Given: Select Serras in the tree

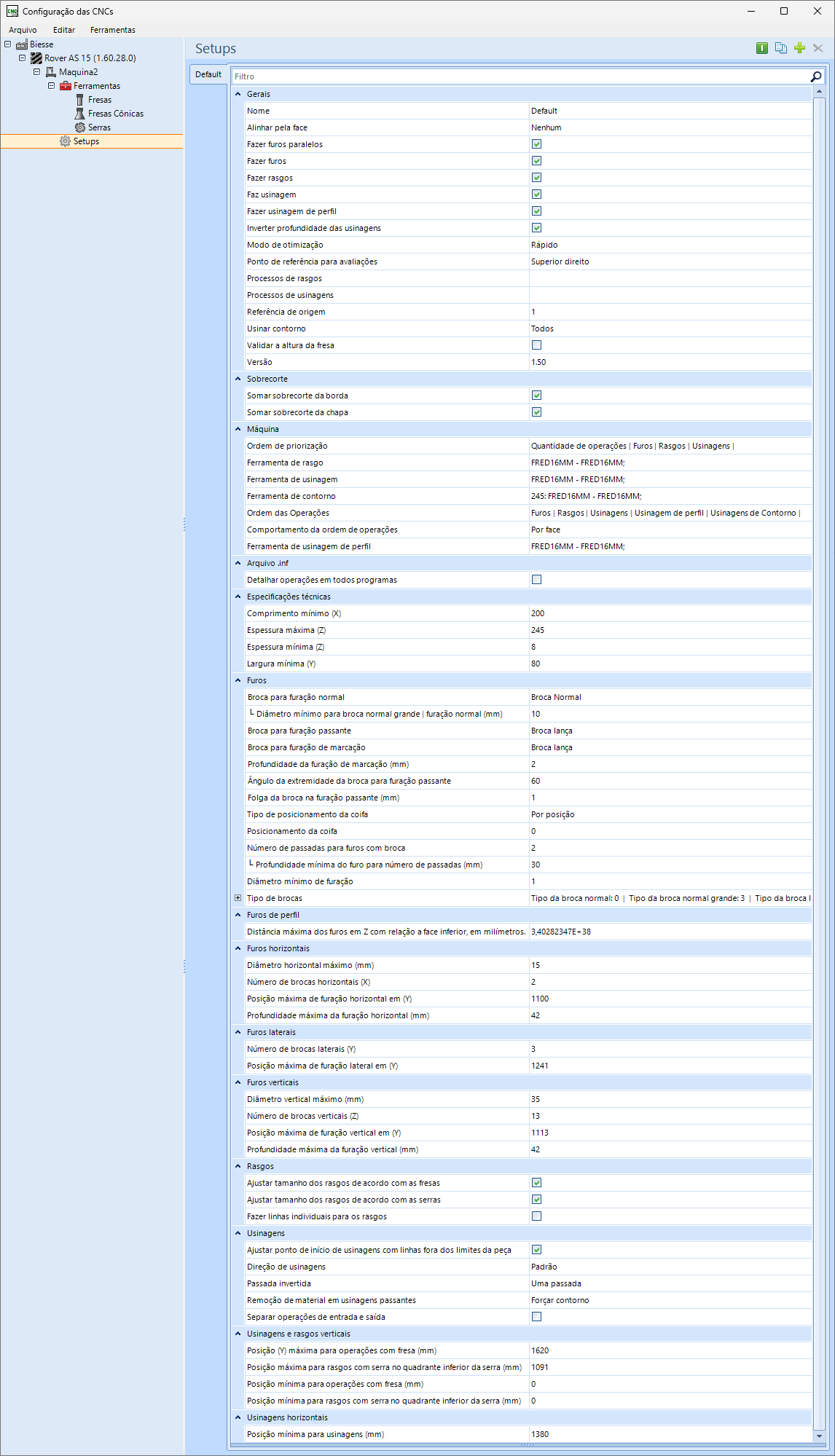Looking at the screenshot, I should 100,127.
